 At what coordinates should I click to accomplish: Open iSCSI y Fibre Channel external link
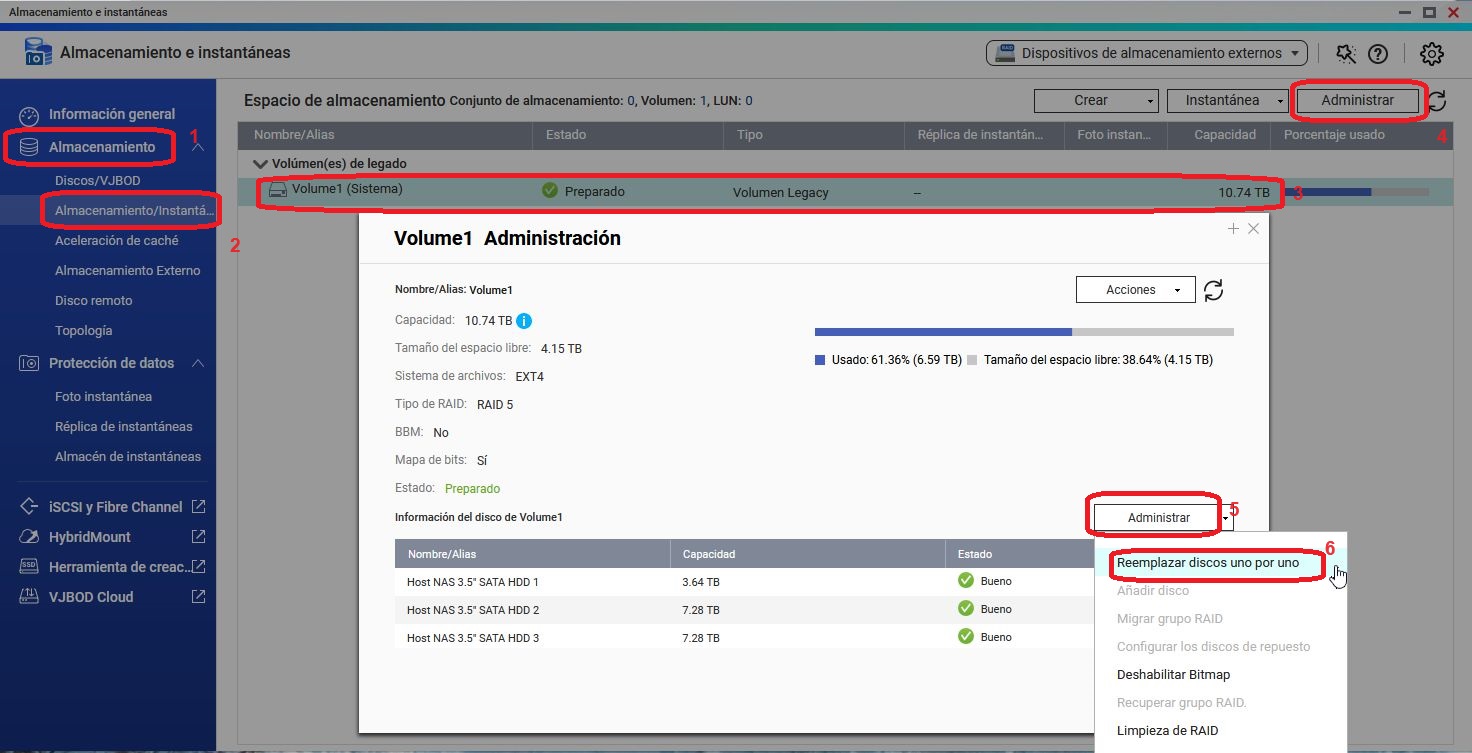[198, 507]
